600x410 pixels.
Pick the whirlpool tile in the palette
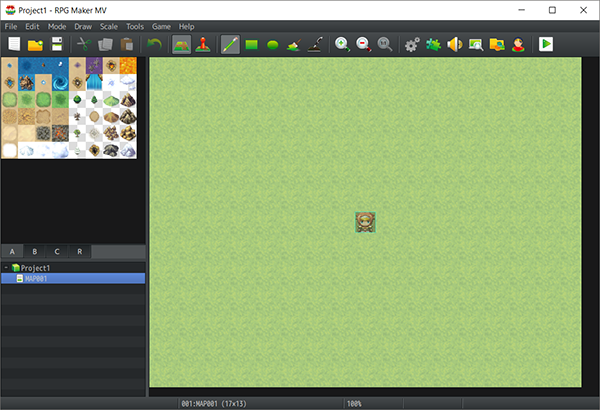(x=60, y=82)
